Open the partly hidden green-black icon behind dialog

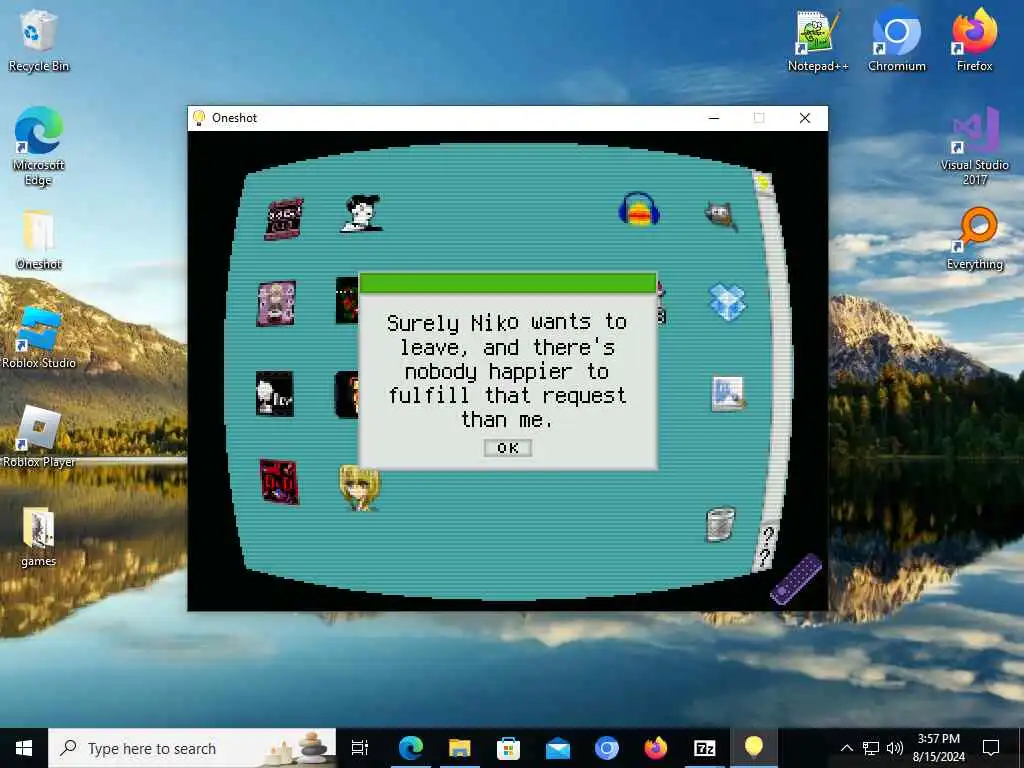pos(347,300)
